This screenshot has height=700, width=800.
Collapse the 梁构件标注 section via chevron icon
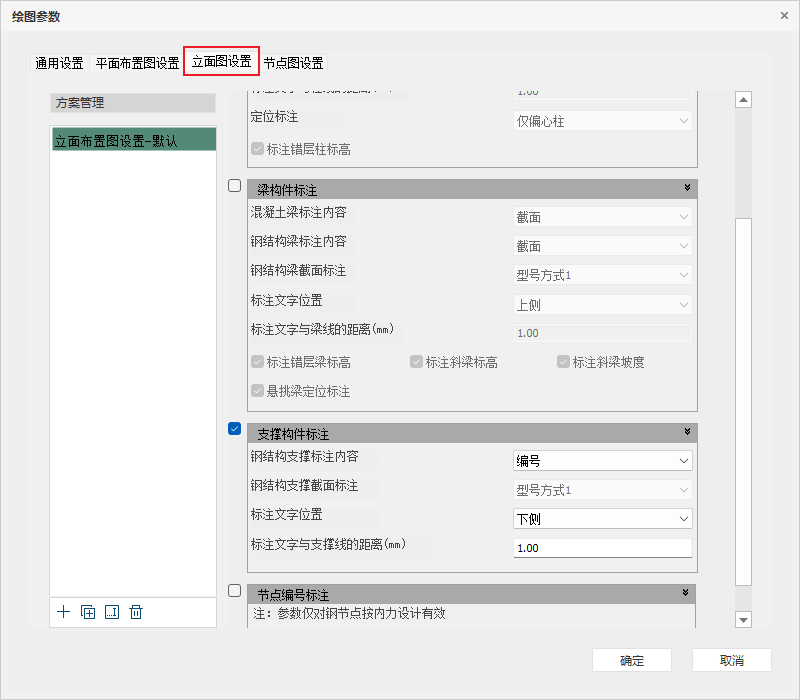[687, 188]
